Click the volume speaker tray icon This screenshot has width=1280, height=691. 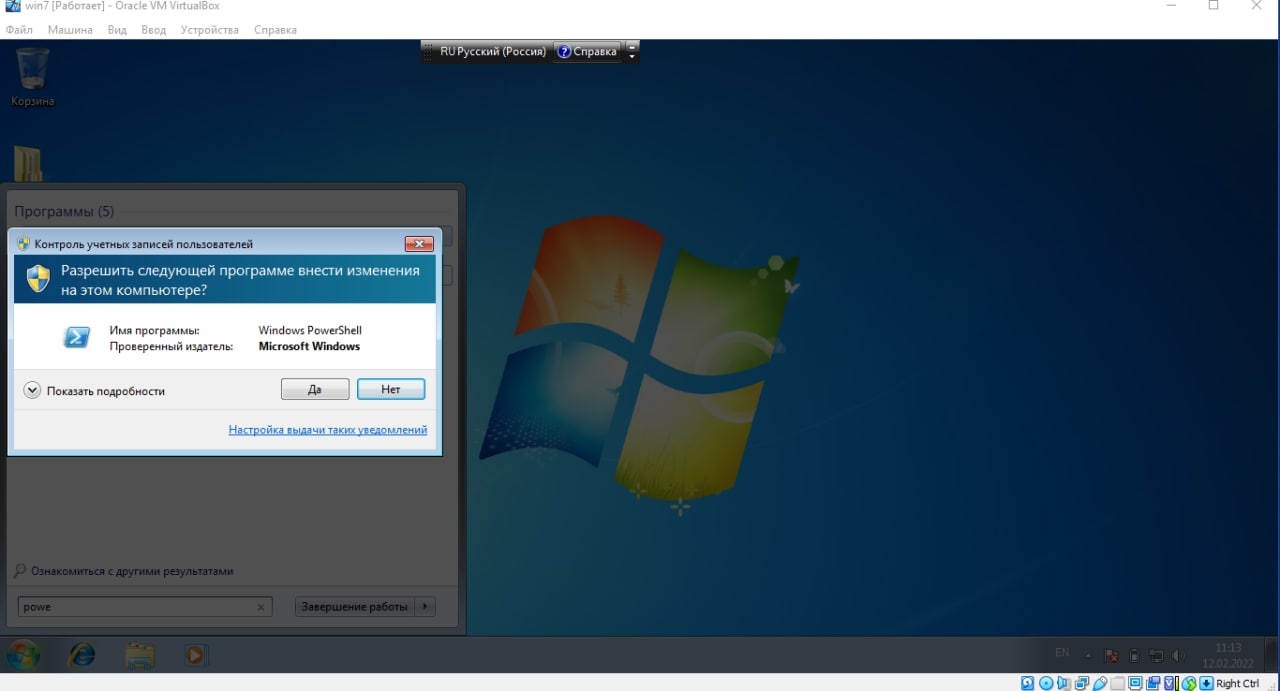(1178, 656)
